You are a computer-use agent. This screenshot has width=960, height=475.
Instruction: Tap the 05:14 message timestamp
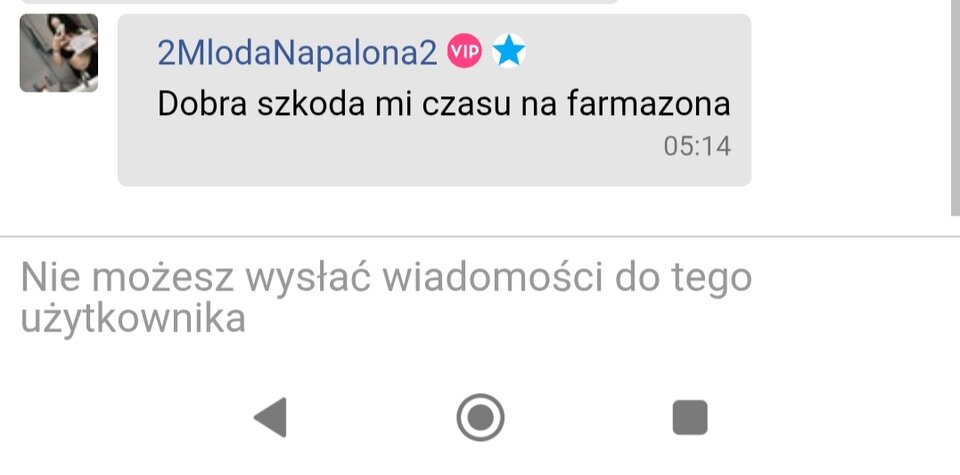(697, 147)
